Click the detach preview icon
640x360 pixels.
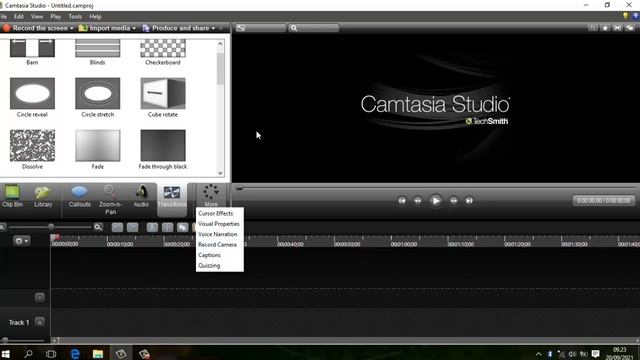click(x=630, y=28)
